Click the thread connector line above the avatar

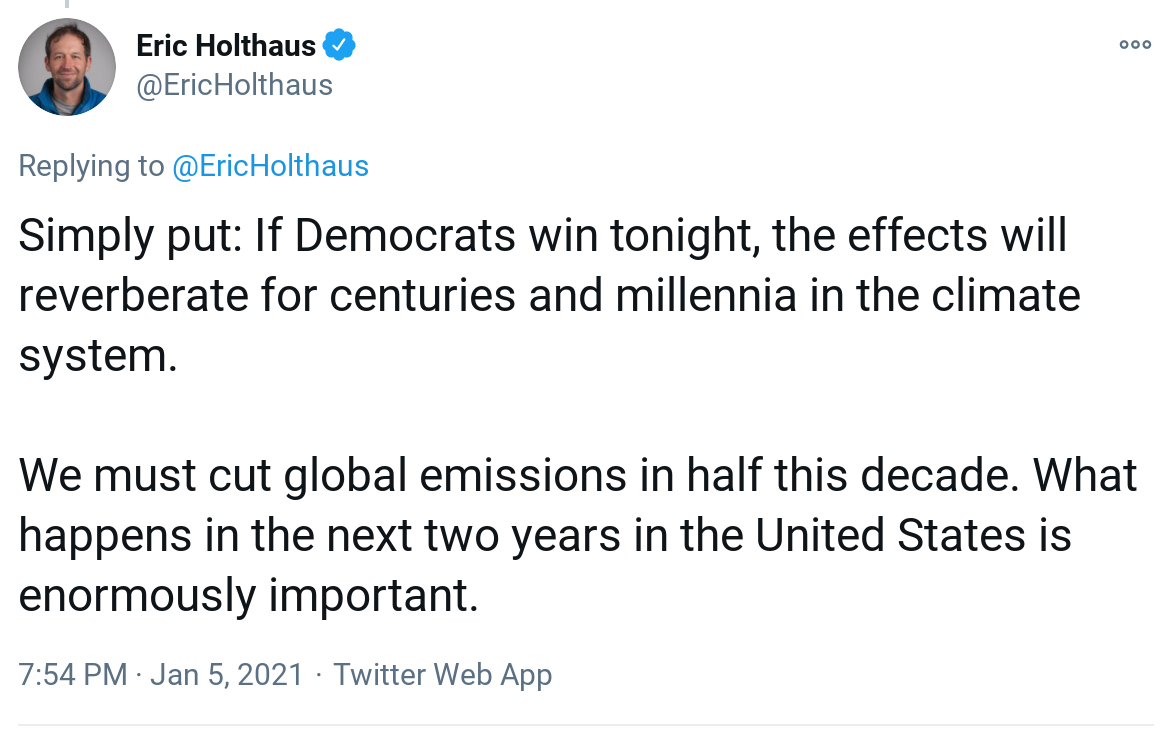pyautogui.click(x=67, y=4)
